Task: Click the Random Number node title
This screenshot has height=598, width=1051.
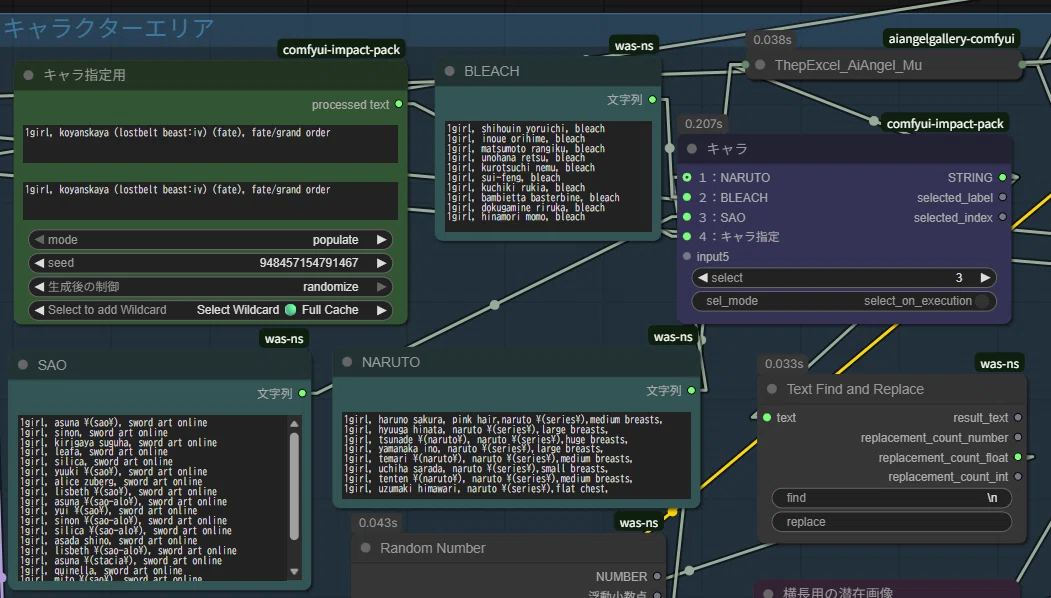Action: click(433, 548)
